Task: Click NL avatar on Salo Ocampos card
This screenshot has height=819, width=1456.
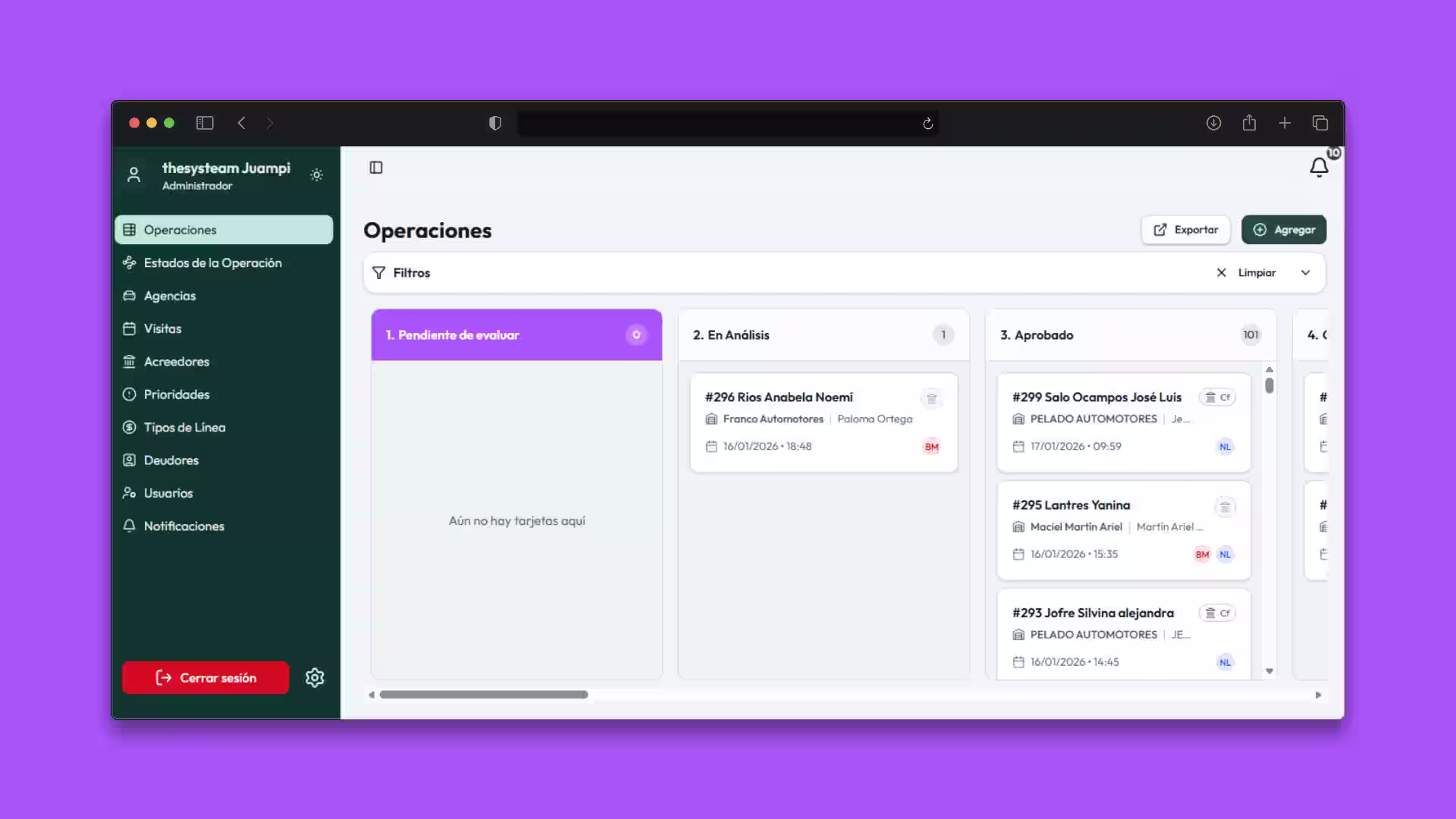Action: (1225, 447)
